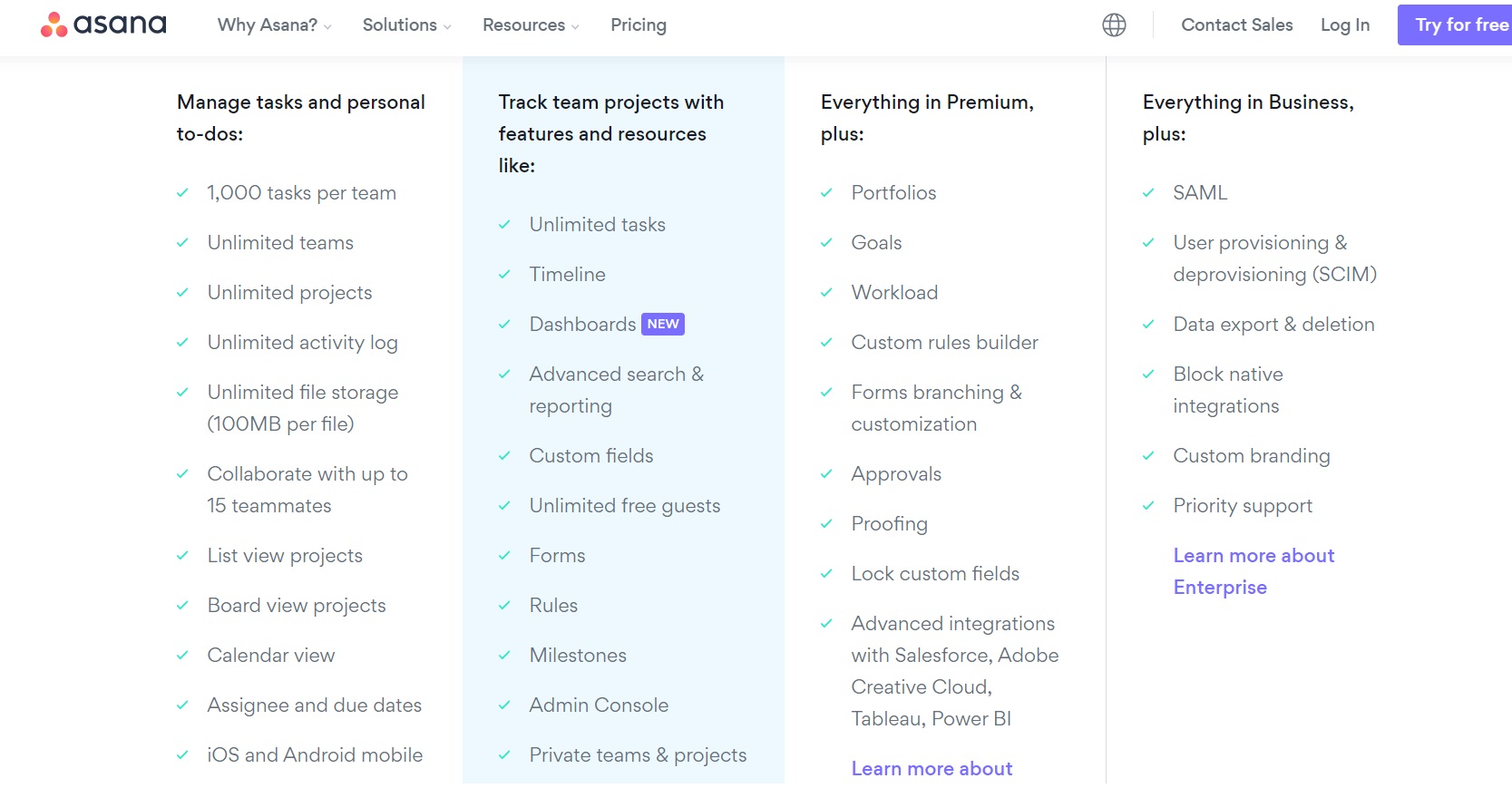This screenshot has height=788, width=1512.
Task: Click the Asana logo icon
Action: coord(54,24)
